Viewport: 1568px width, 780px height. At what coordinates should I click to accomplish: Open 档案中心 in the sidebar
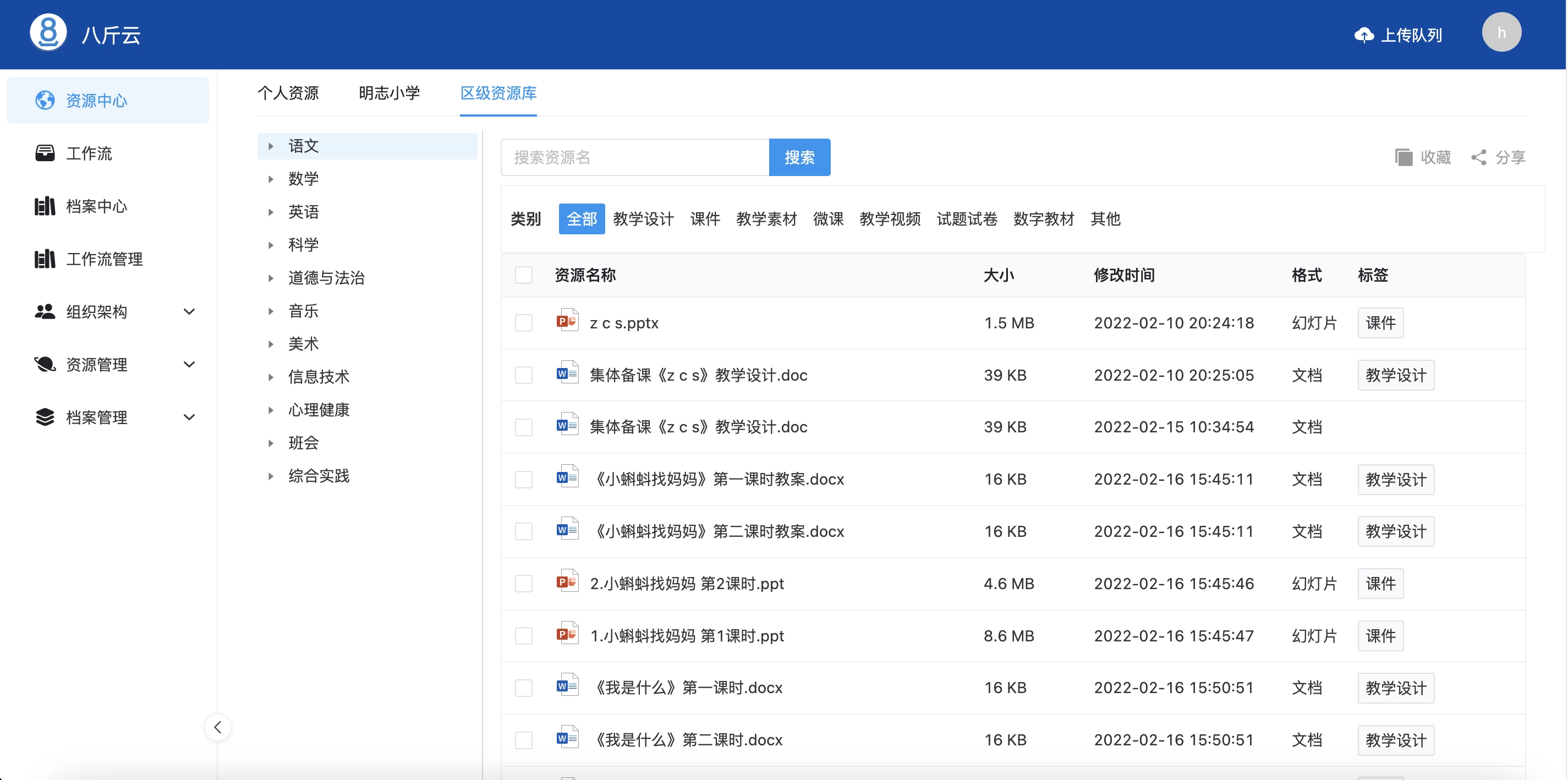[96, 206]
